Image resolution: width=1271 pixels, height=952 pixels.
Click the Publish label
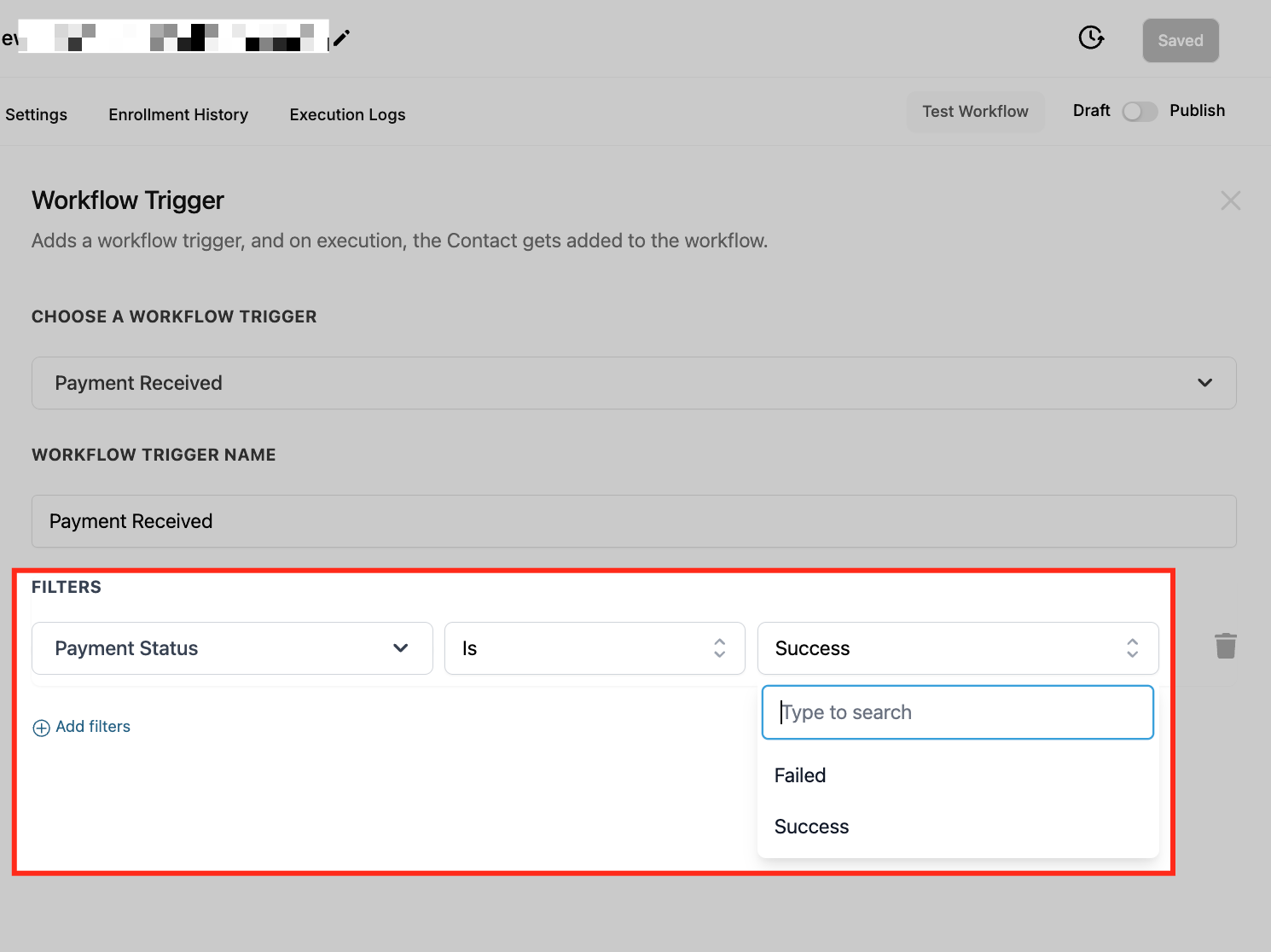click(1197, 111)
